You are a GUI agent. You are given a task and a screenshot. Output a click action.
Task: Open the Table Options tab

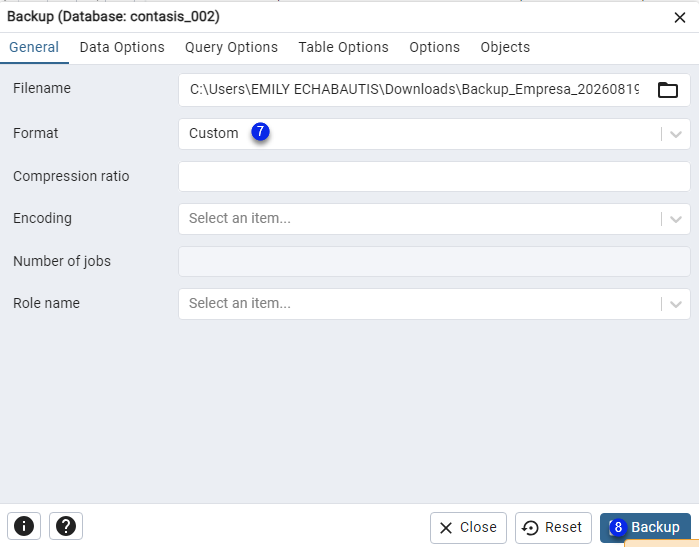343,47
